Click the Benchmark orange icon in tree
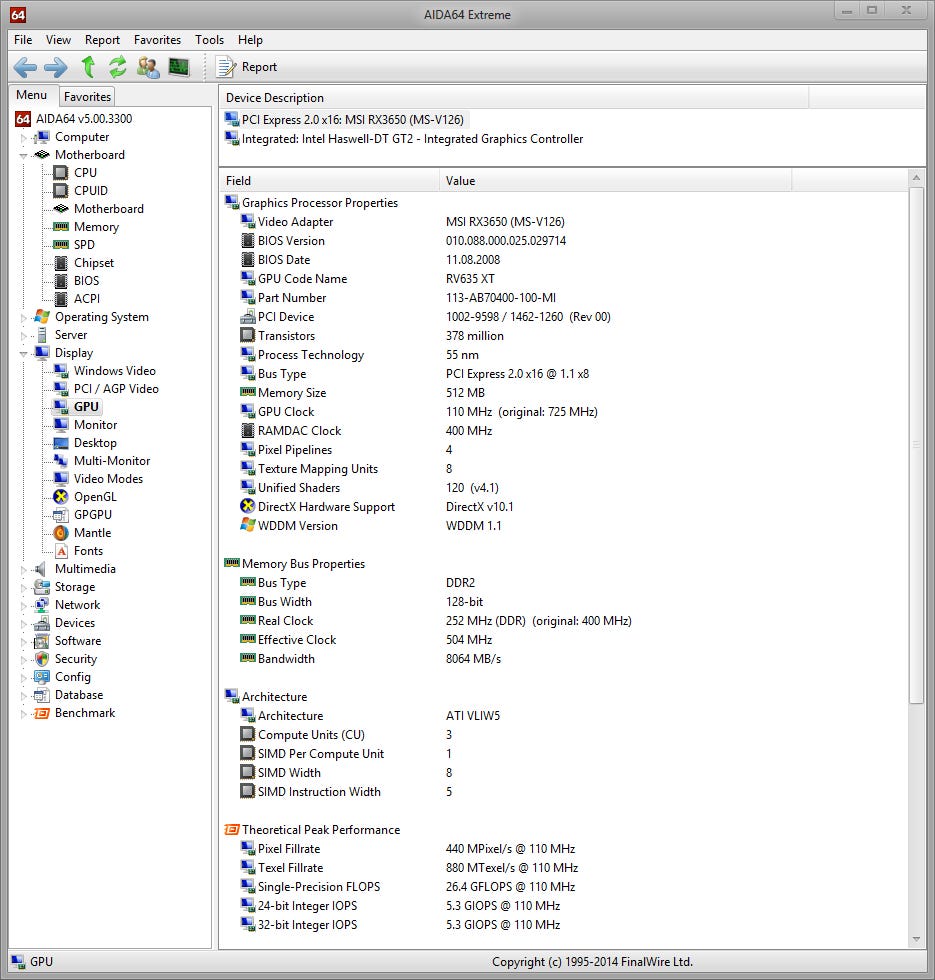Image resolution: width=935 pixels, height=980 pixels. [x=42, y=713]
